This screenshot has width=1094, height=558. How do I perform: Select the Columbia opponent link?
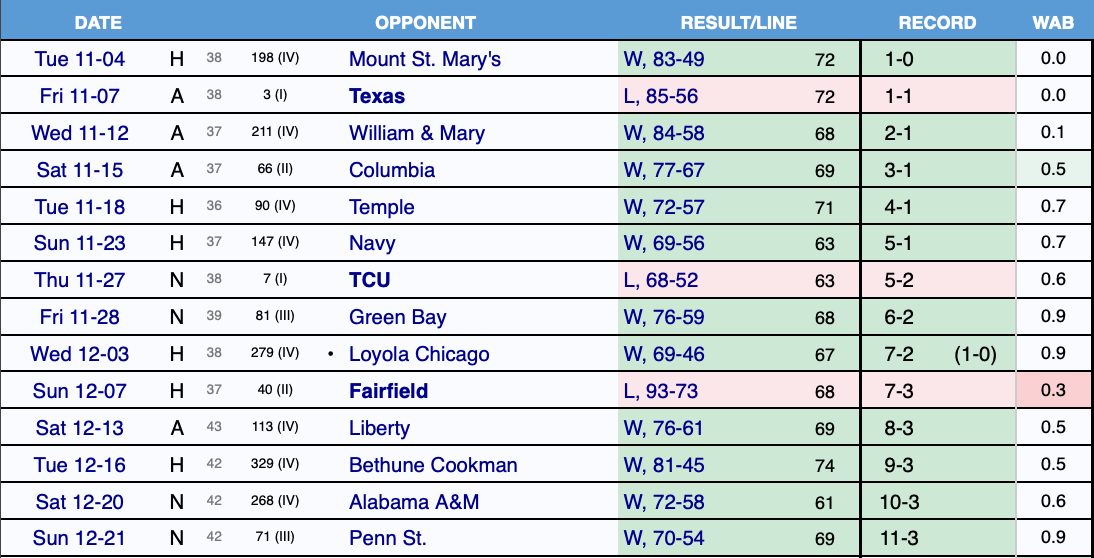pyautogui.click(x=392, y=170)
